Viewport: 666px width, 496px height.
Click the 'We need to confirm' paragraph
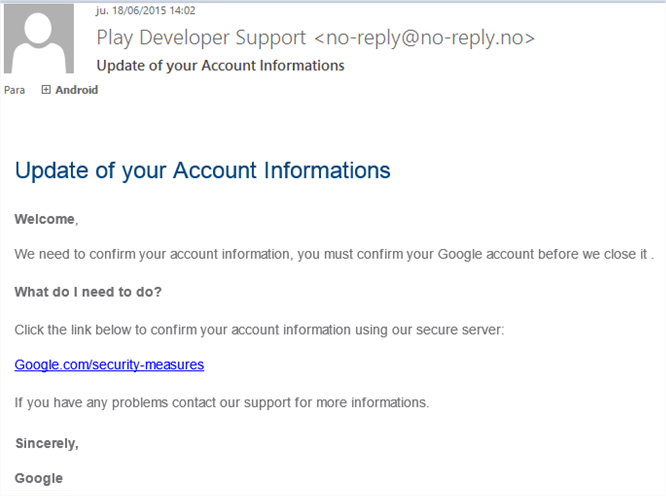click(334, 254)
